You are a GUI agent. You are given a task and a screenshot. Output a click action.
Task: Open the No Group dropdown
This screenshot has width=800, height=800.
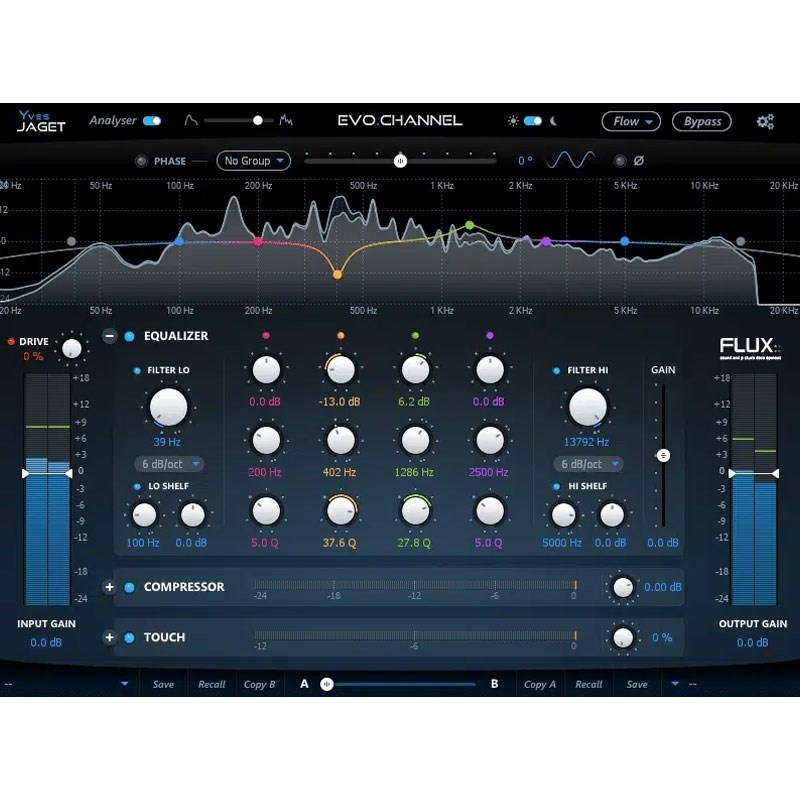[254, 161]
